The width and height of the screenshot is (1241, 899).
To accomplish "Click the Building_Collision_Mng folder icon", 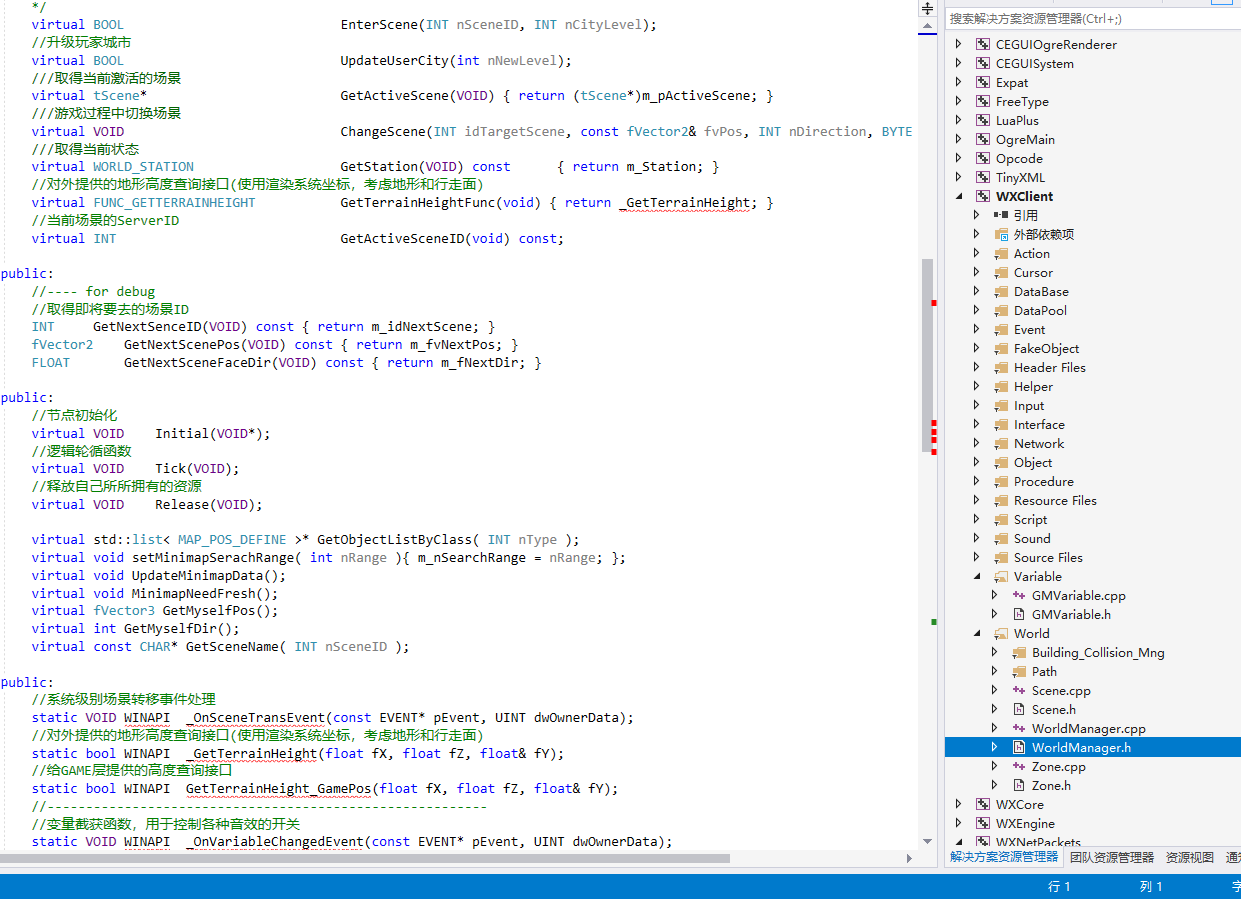I will pyautogui.click(x=1019, y=653).
